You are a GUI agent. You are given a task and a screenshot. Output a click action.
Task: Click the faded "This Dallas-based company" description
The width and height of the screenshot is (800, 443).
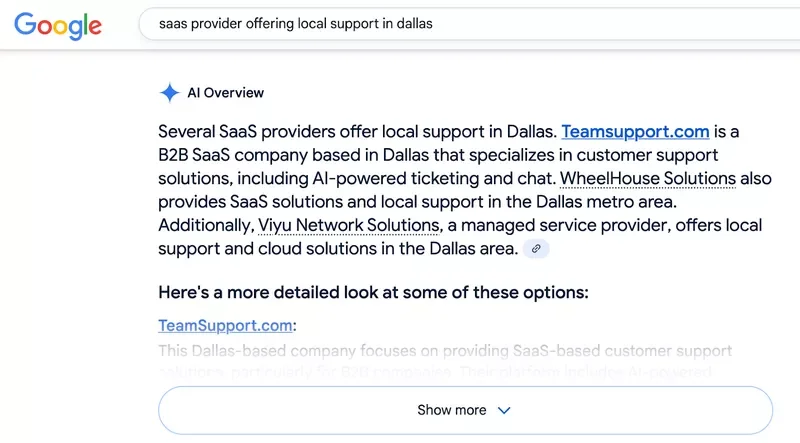(x=445, y=351)
